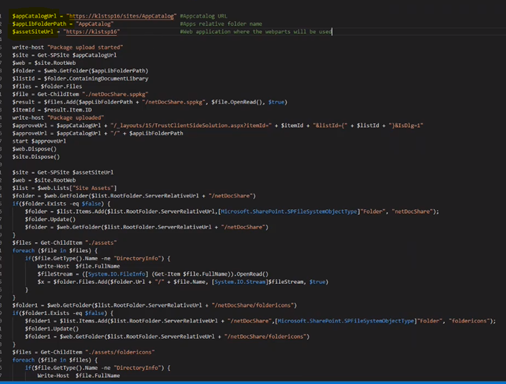
Task: Click the "$folder.Update()" line
Action: [50, 219]
